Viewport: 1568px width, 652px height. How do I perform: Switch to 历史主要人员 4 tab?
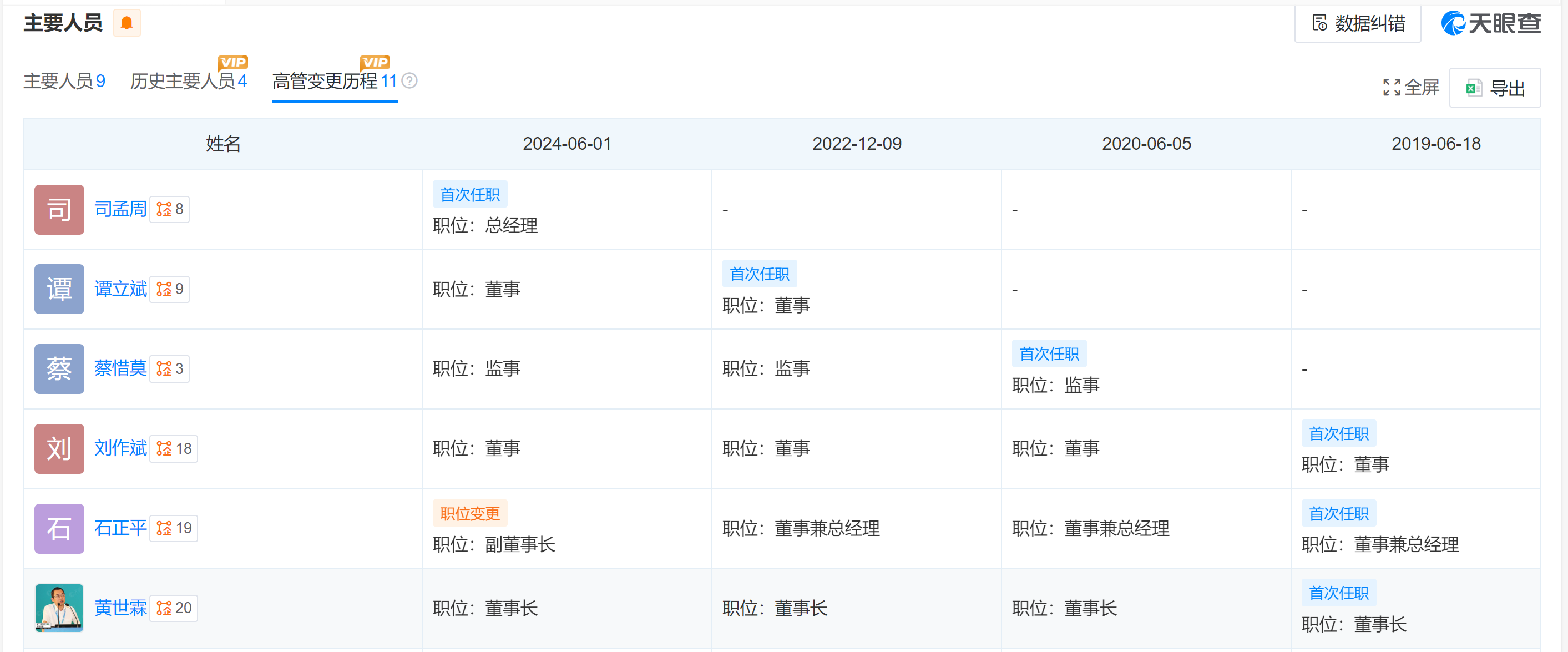(x=188, y=81)
